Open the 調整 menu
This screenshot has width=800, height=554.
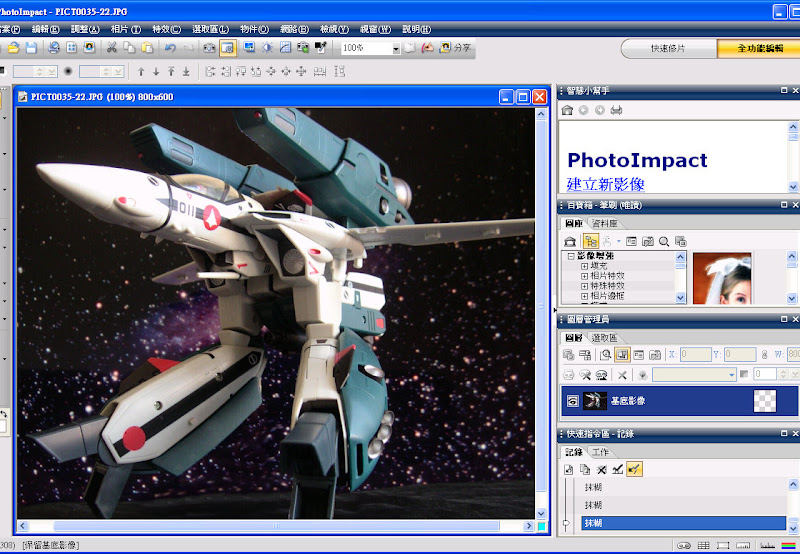tap(85, 29)
